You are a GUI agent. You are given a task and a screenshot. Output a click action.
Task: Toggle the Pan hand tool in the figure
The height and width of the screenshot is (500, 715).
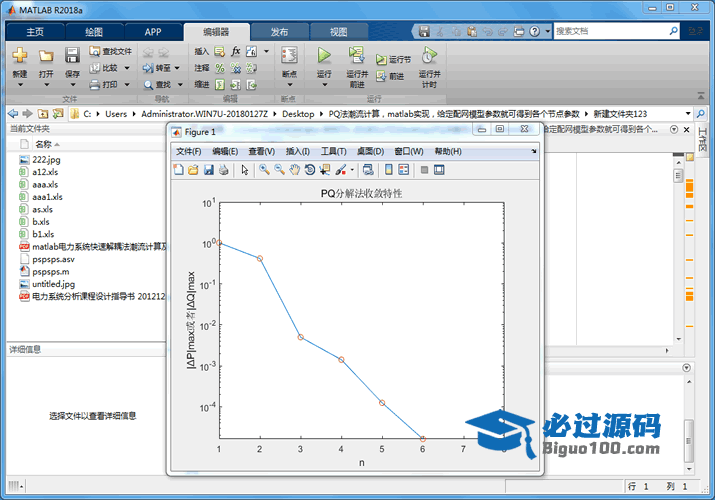pos(295,170)
